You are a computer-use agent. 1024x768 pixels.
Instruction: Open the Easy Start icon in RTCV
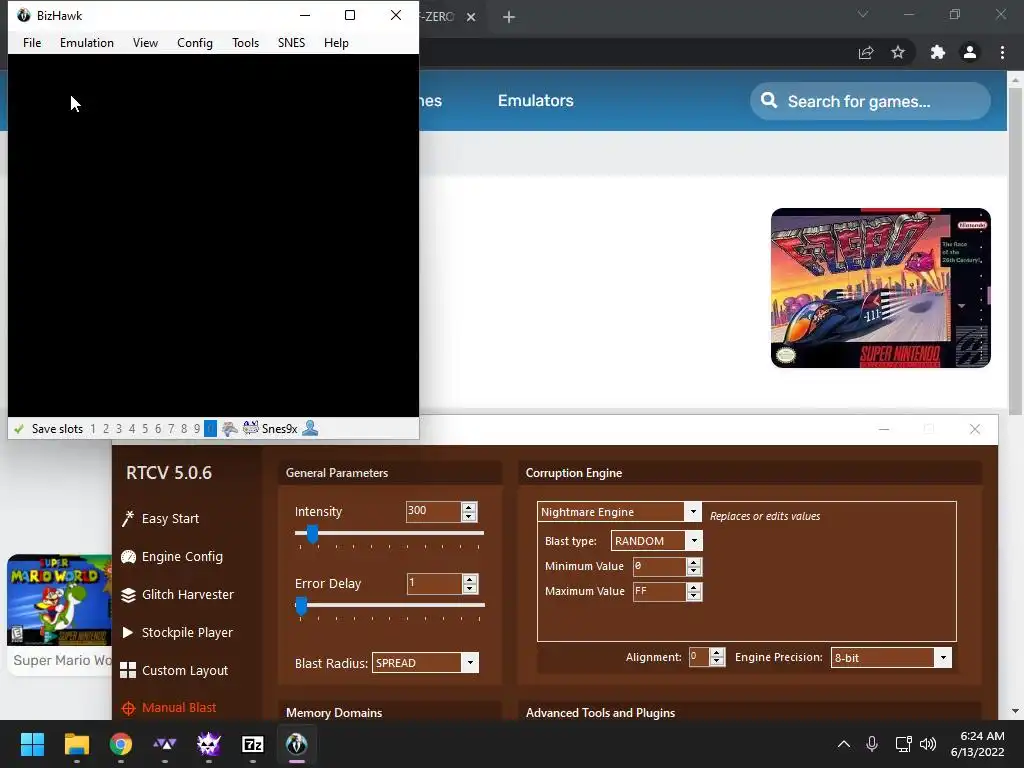coord(128,519)
